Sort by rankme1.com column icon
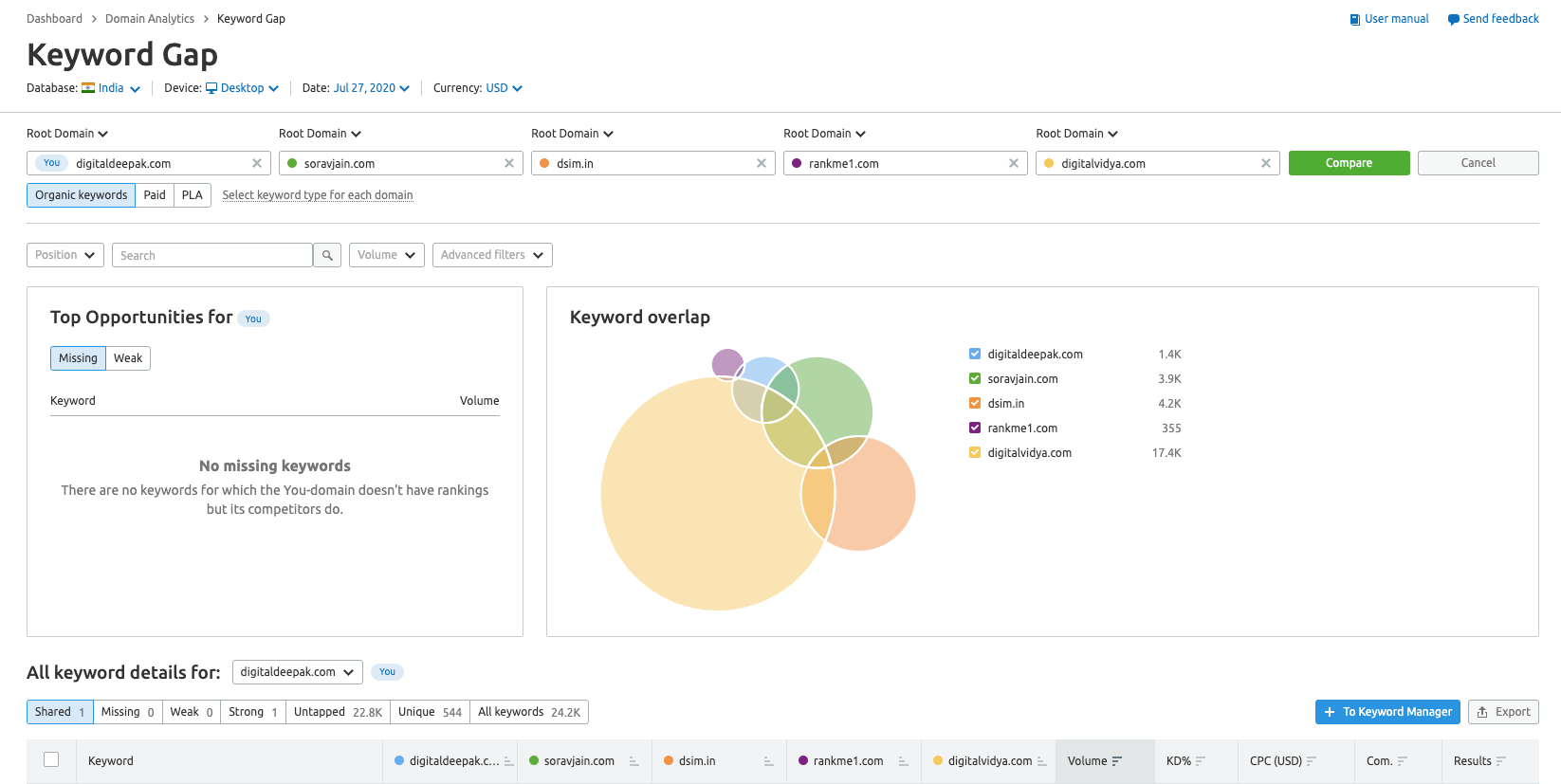 tap(903, 761)
